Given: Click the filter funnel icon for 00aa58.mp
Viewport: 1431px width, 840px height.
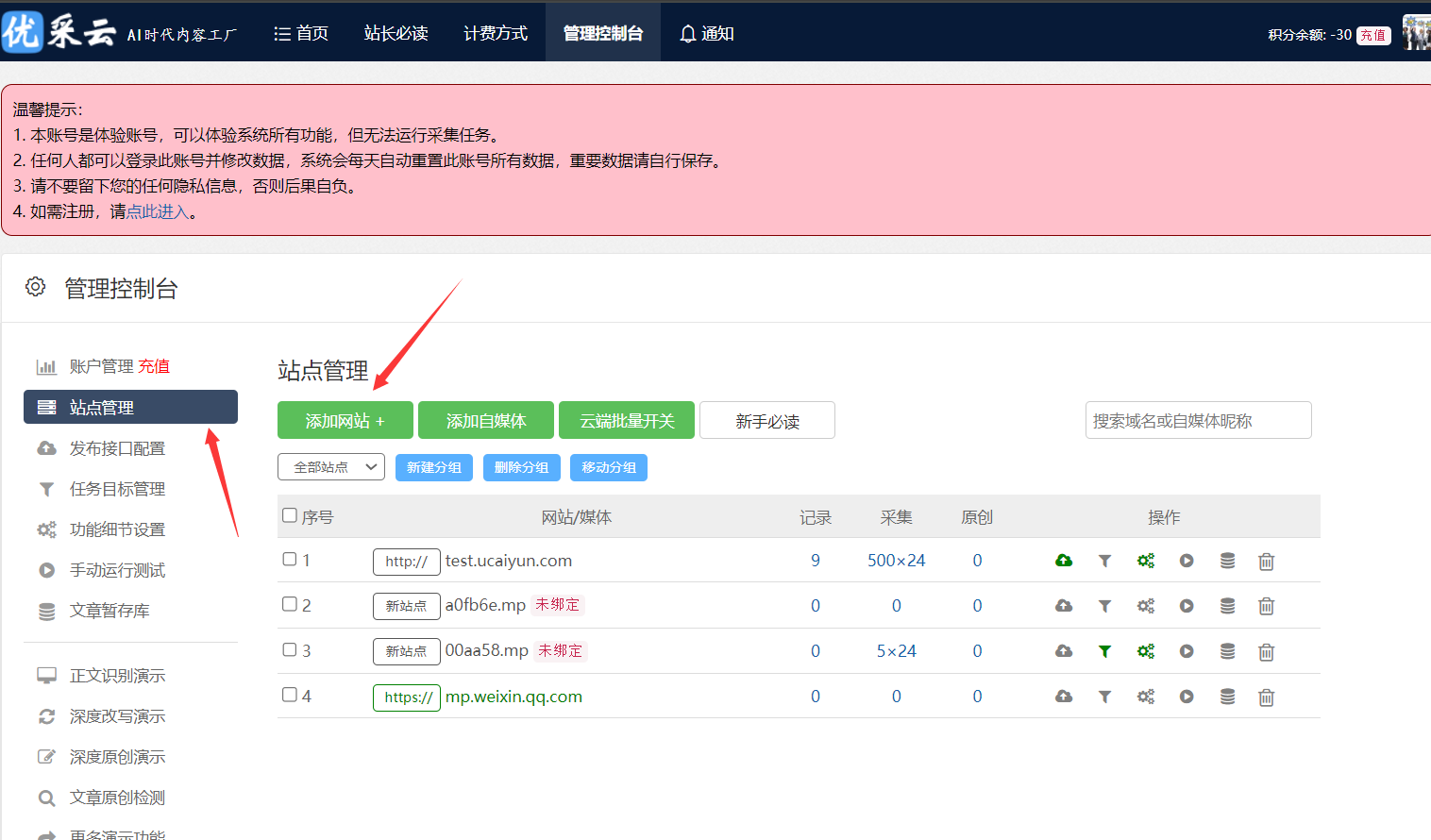Looking at the screenshot, I should point(1104,651).
